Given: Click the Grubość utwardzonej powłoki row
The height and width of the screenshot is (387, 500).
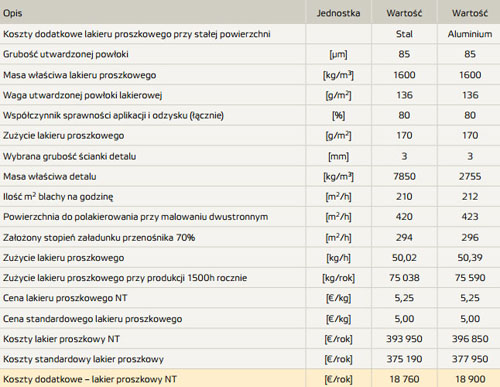Looking at the screenshot, I should (x=250, y=54).
